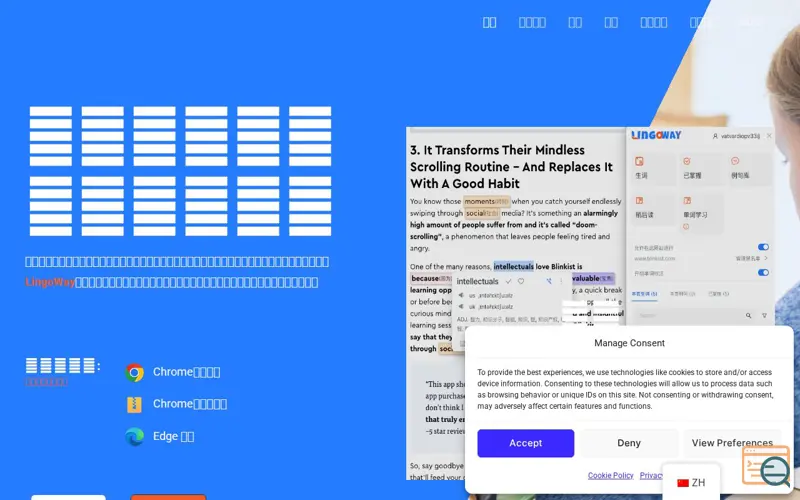Open the partially hidden Privacy link

pyautogui.click(x=651, y=475)
